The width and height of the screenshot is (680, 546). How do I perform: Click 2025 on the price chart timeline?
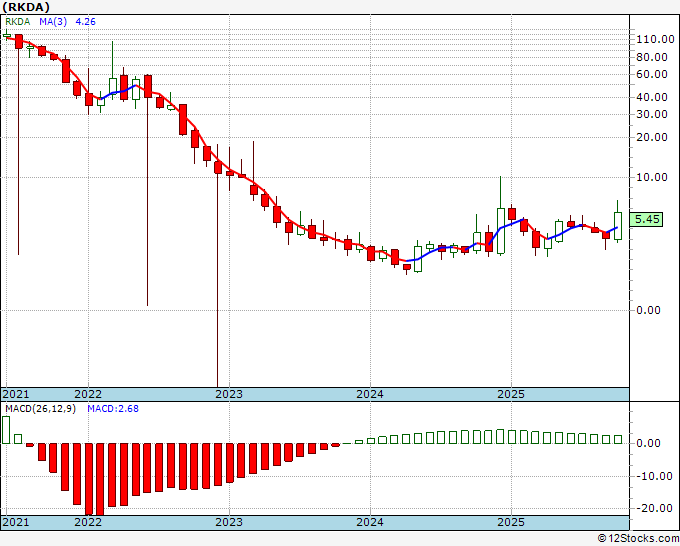511,394
